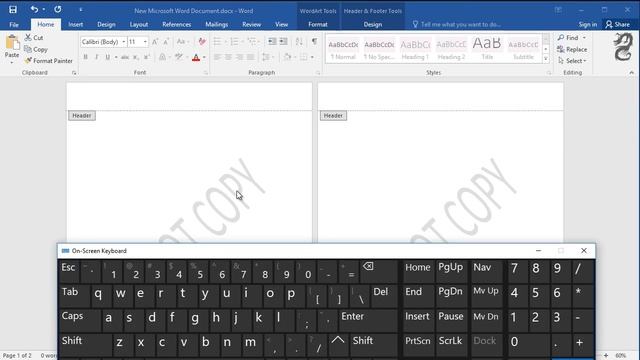Click the Copy icon
Viewport: 640px width, 360px height.
tap(28, 49)
